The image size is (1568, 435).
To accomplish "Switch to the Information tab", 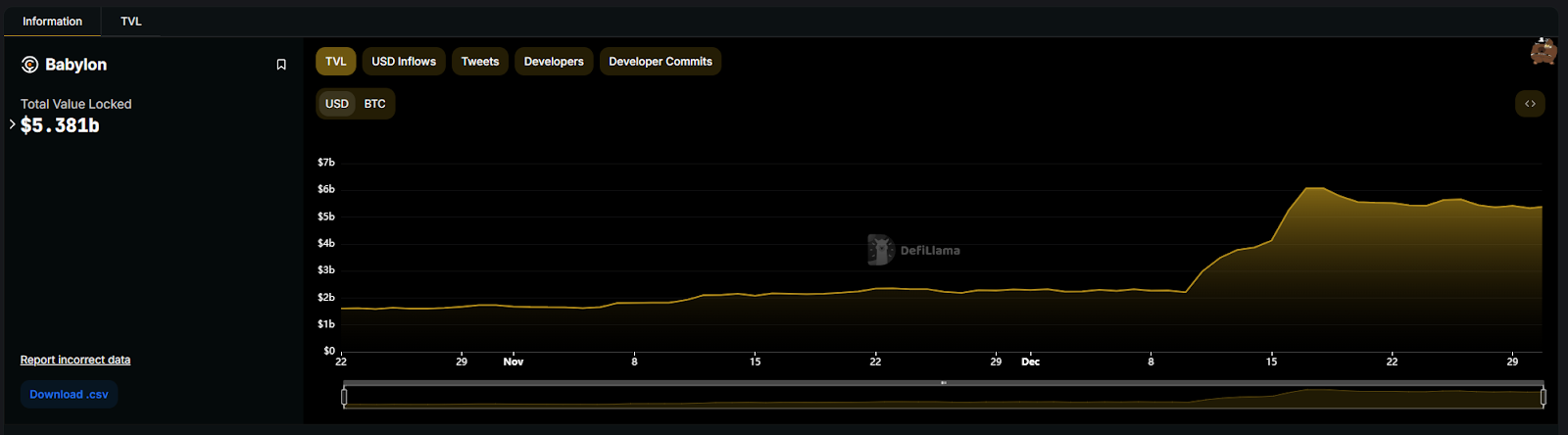I will tap(53, 22).
